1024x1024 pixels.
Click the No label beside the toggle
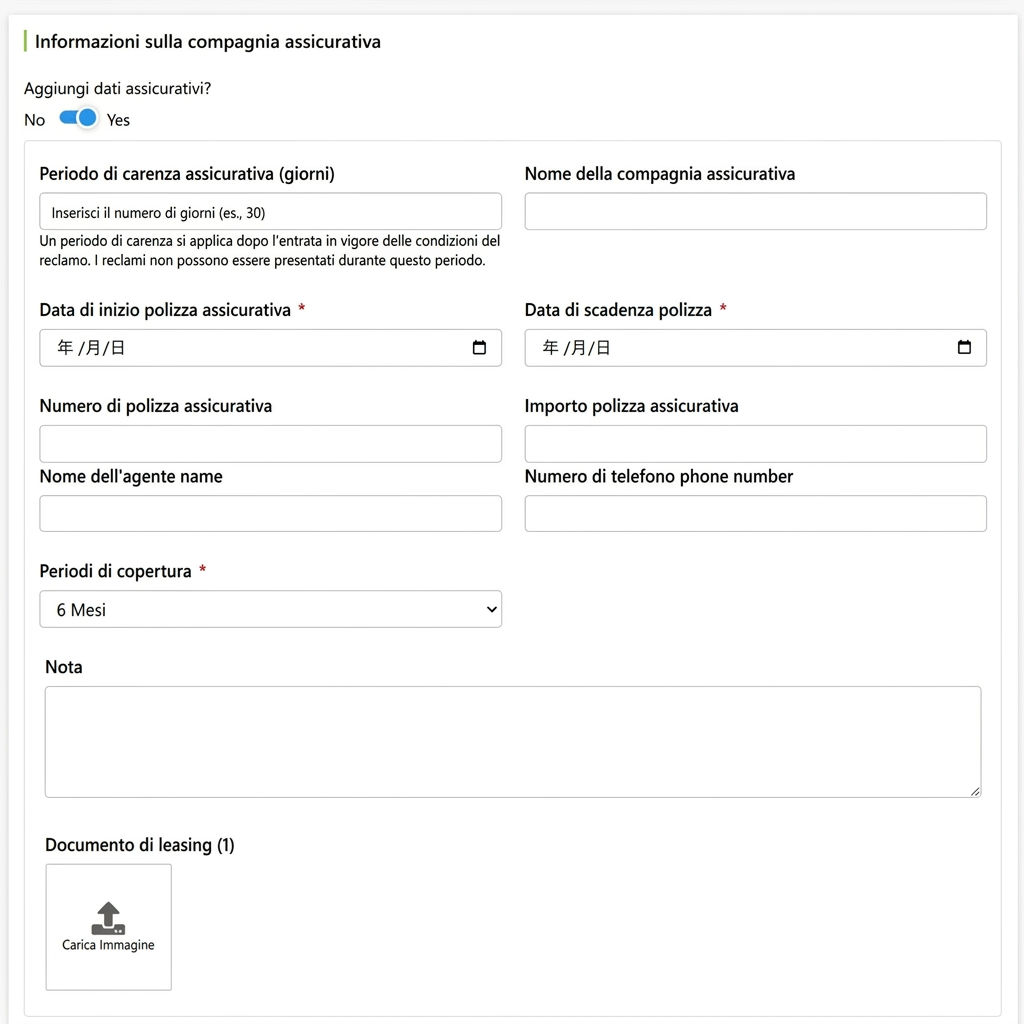point(35,120)
